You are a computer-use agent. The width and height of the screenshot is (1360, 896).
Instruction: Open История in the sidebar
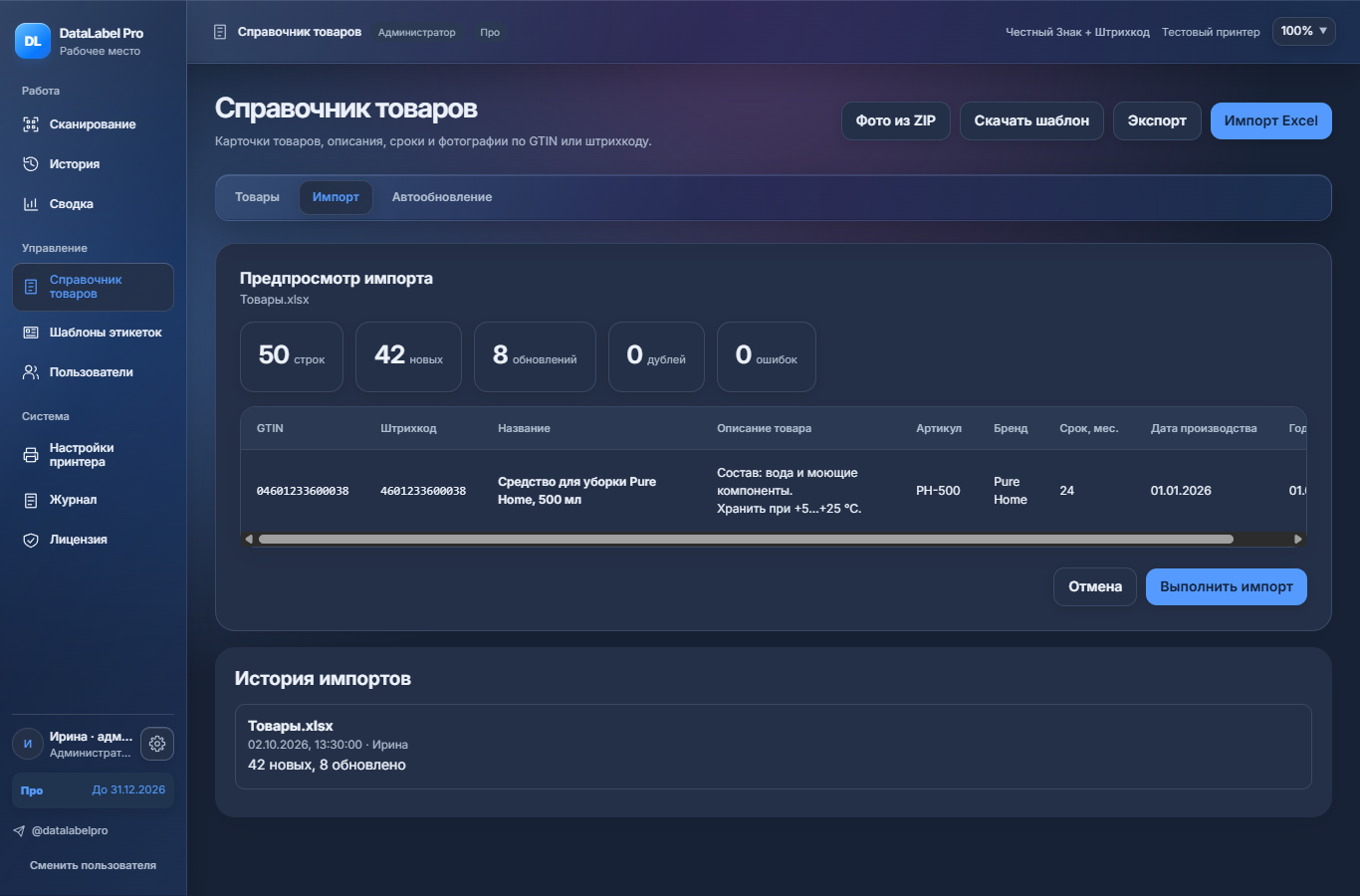point(93,164)
